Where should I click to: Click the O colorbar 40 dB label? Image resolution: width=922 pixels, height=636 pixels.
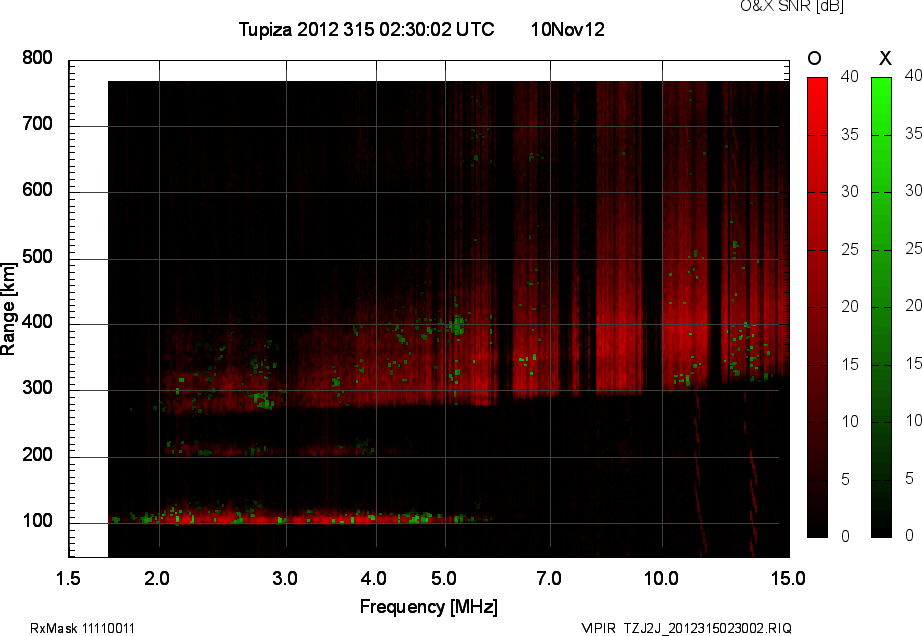[x=850, y=76]
